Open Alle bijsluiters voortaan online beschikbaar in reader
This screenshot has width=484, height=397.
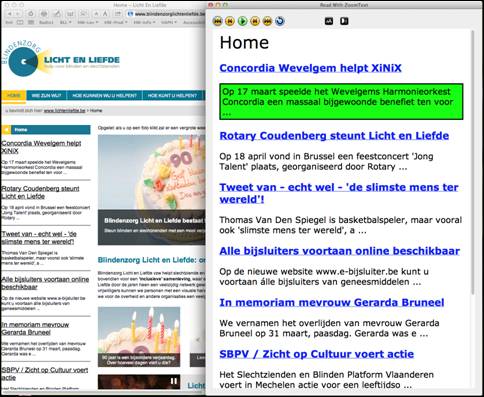[339, 251]
